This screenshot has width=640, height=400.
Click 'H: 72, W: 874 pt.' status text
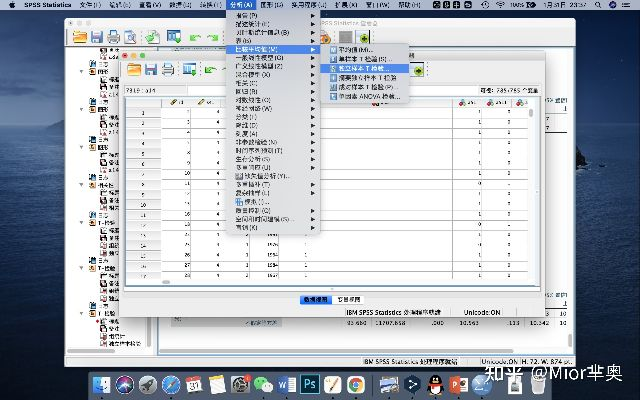pyautogui.click(x=547, y=362)
